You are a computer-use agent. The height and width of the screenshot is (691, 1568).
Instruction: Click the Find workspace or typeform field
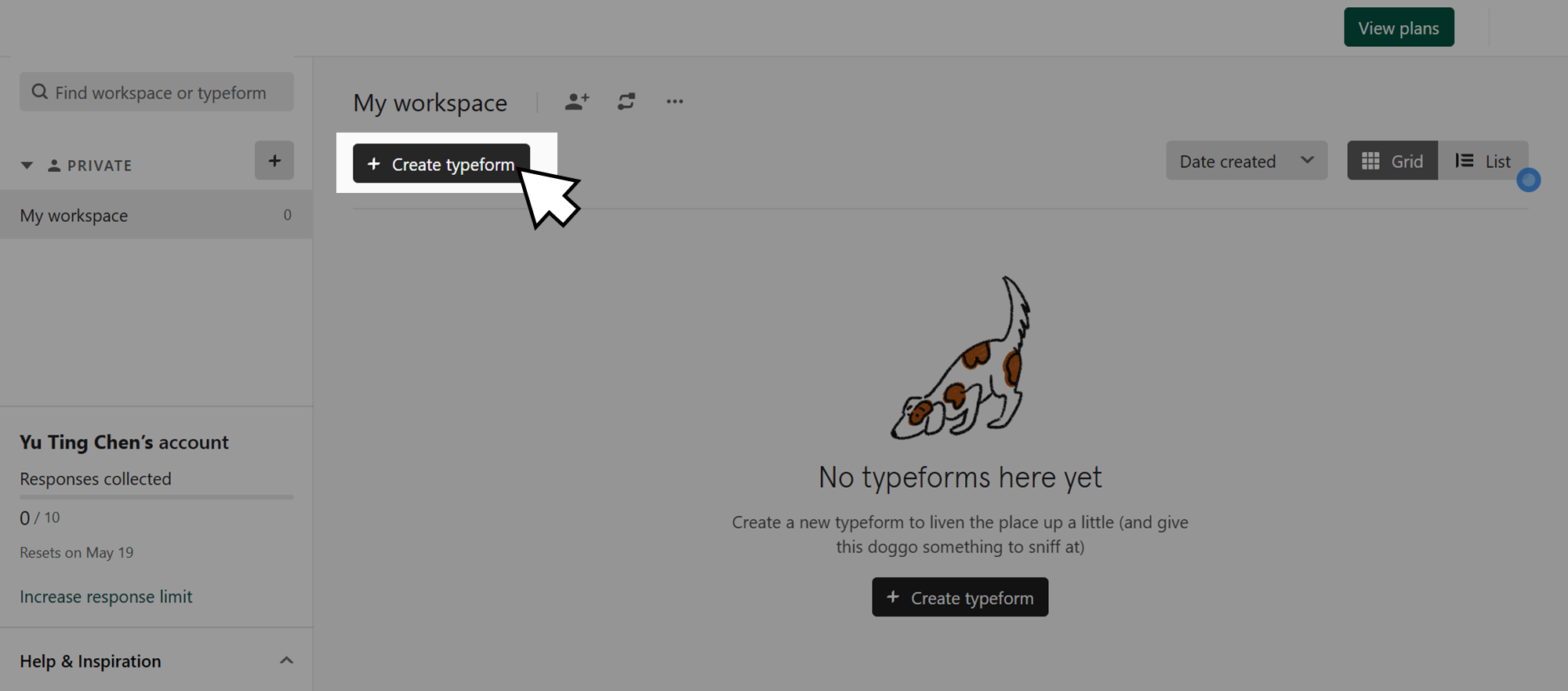(x=157, y=92)
